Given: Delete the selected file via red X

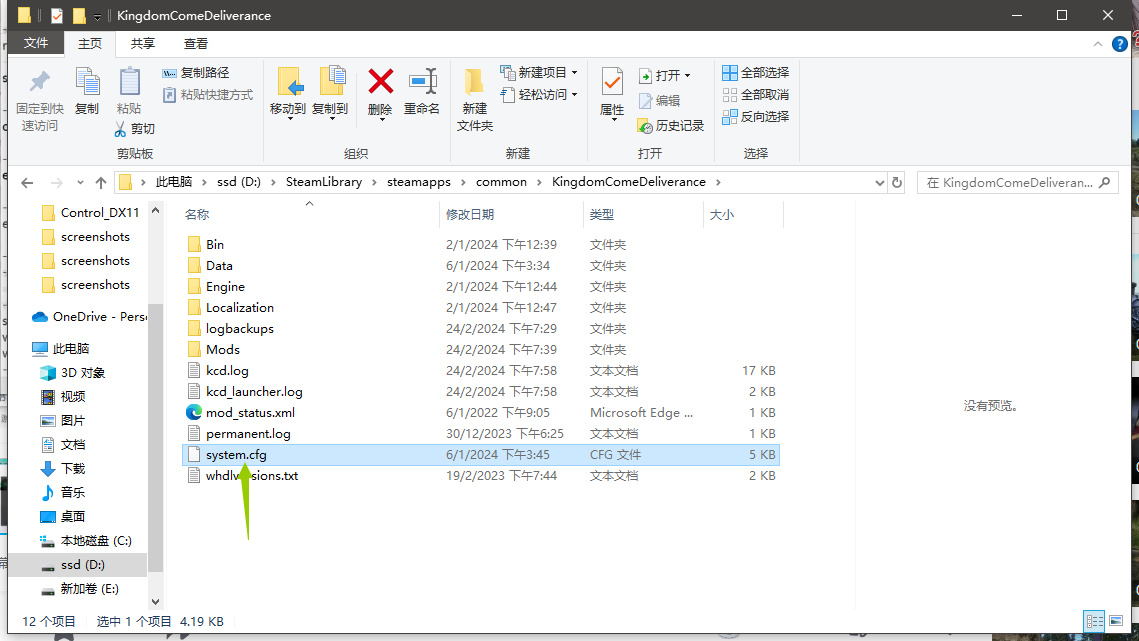Looking at the screenshot, I should 380,93.
